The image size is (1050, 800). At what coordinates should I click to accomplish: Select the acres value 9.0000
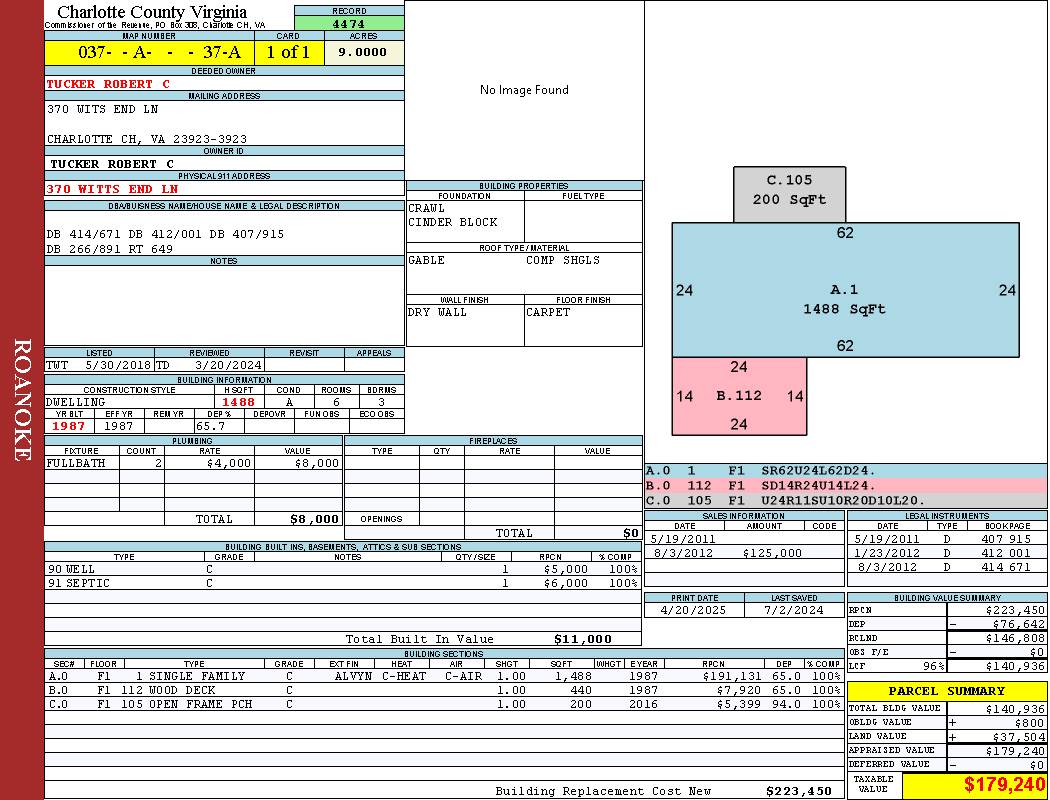362,53
